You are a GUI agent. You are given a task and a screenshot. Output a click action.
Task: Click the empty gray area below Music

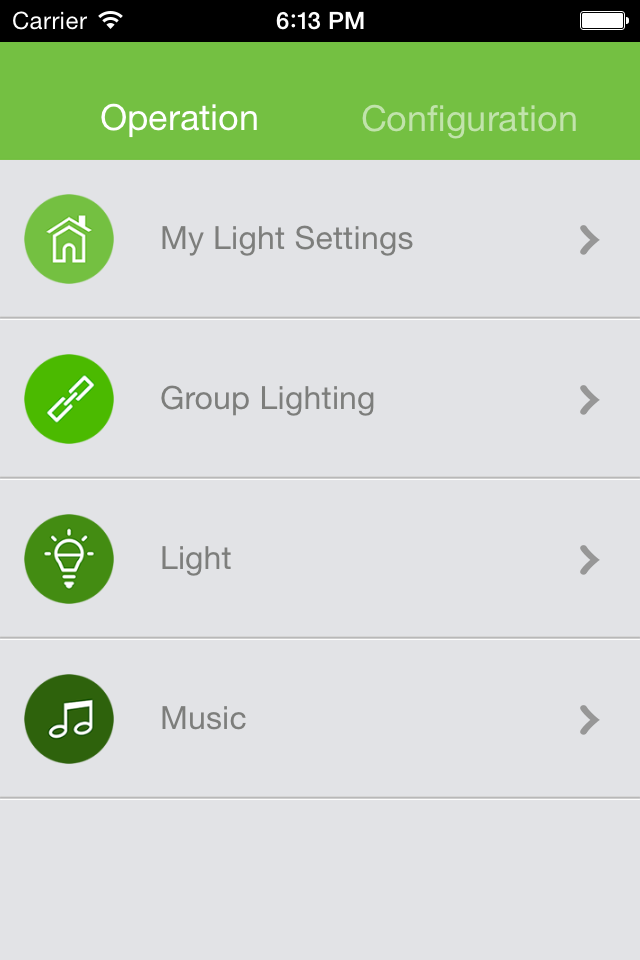pos(320,880)
